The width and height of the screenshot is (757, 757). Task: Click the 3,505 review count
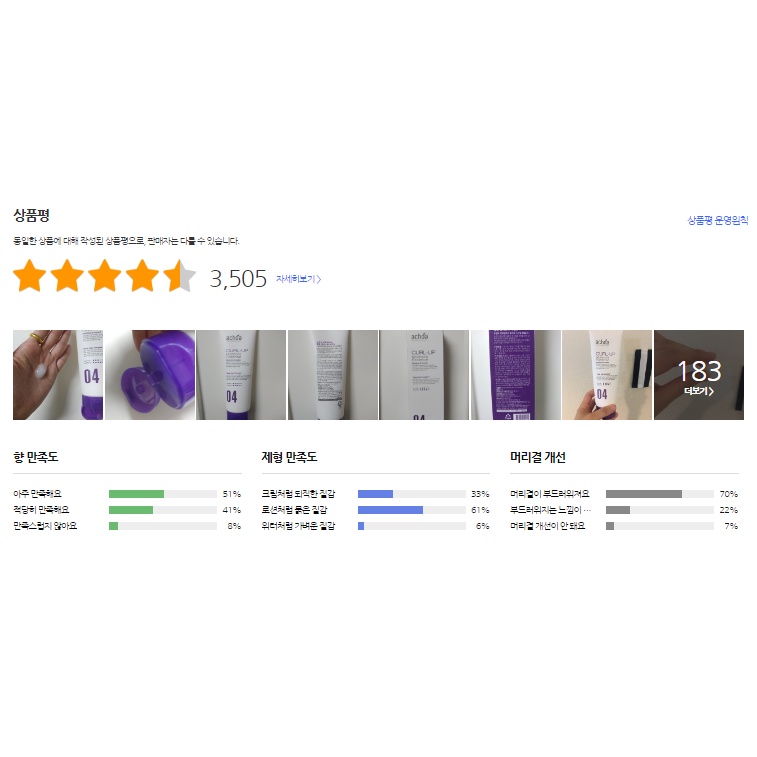click(x=238, y=279)
